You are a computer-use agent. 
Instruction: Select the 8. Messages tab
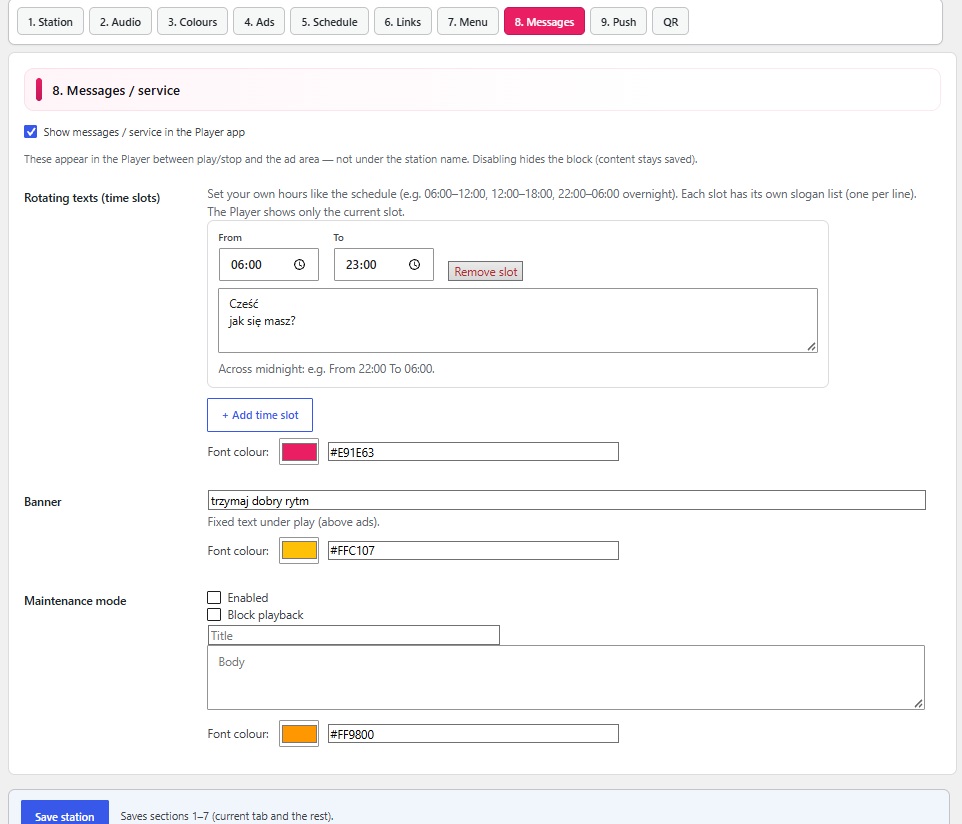[545, 22]
